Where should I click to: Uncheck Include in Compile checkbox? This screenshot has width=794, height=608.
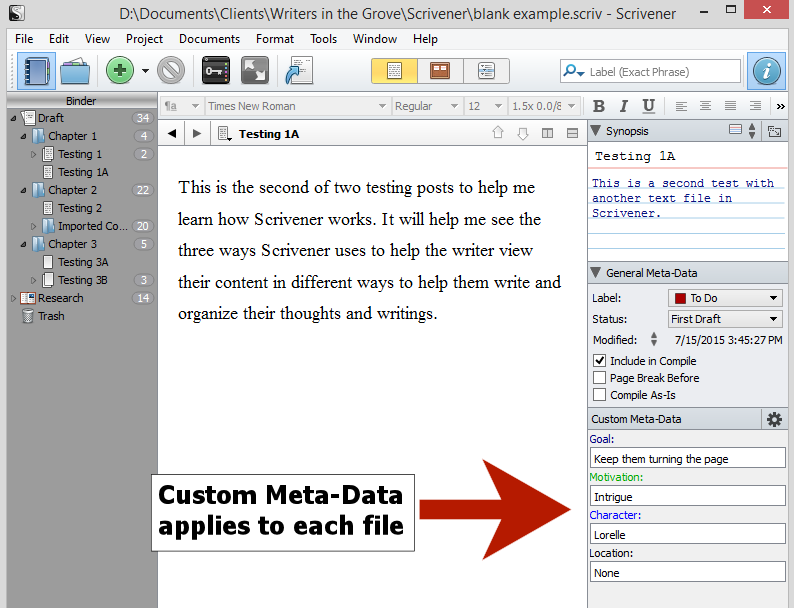coord(599,361)
